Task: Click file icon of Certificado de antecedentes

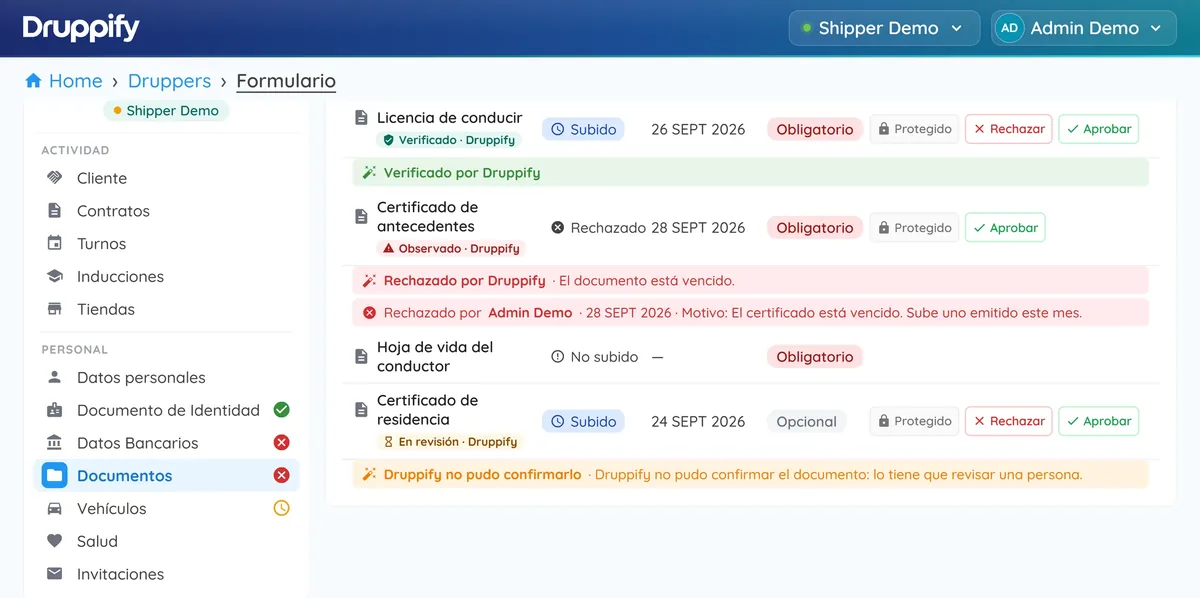Action: [x=362, y=217]
